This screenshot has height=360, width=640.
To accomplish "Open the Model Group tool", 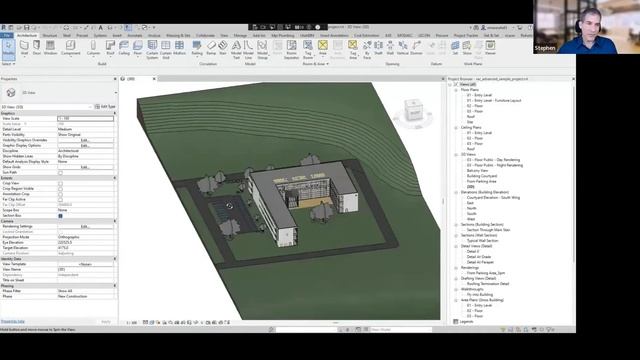I will [262, 49].
